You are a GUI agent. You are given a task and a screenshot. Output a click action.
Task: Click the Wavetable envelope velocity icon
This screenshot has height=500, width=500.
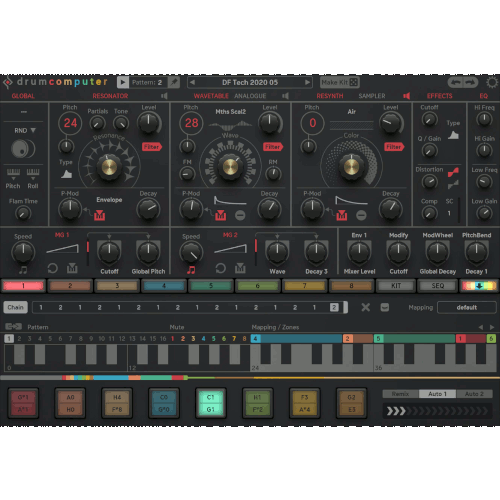tap(220, 215)
